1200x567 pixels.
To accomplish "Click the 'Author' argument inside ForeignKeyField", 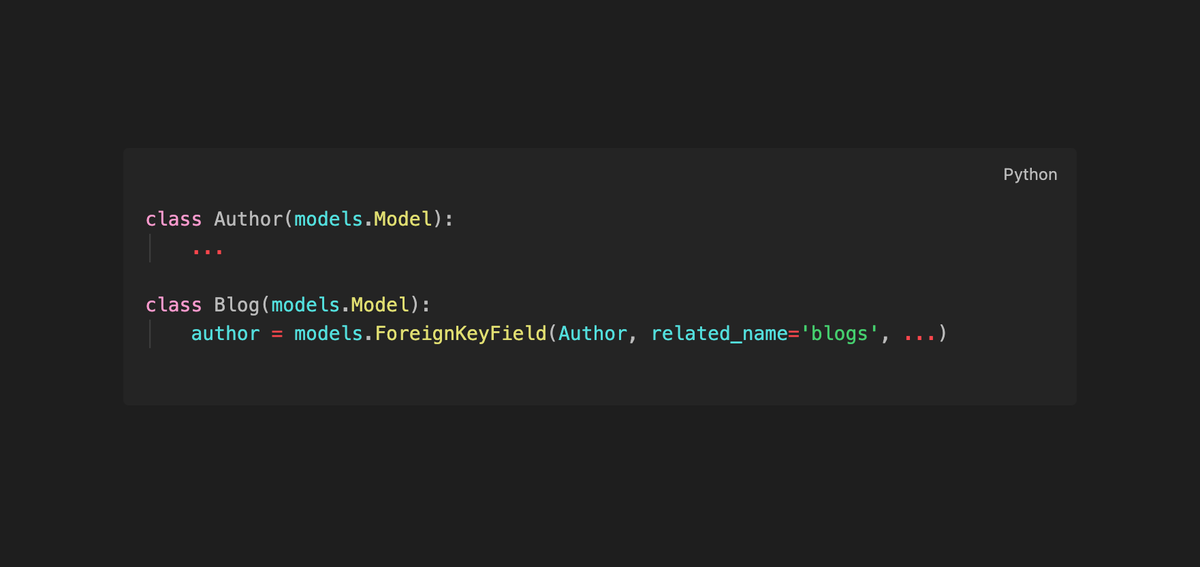I will [593, 333].
